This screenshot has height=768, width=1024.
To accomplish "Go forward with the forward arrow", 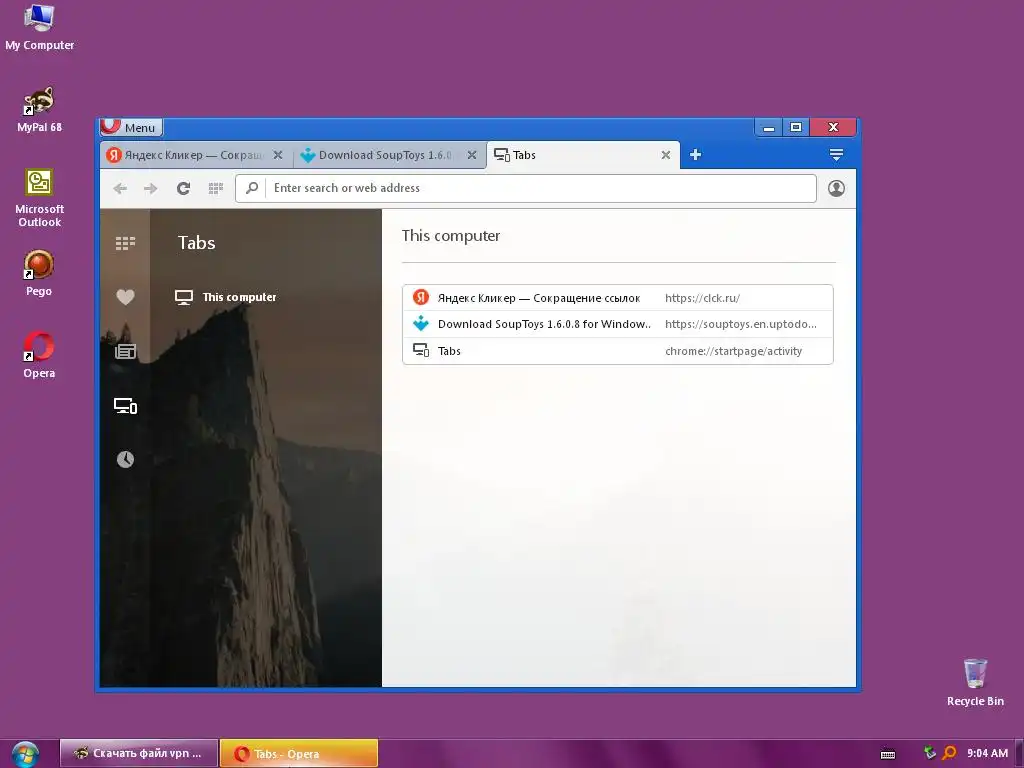I will pos(151,189).
